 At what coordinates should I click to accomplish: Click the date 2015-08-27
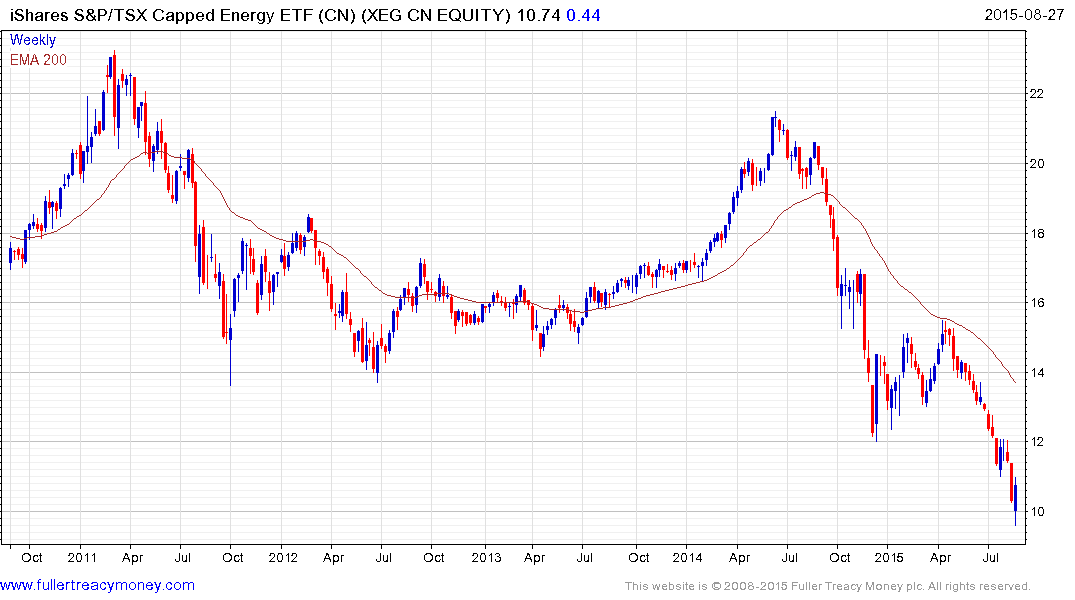pos(1024,15)
